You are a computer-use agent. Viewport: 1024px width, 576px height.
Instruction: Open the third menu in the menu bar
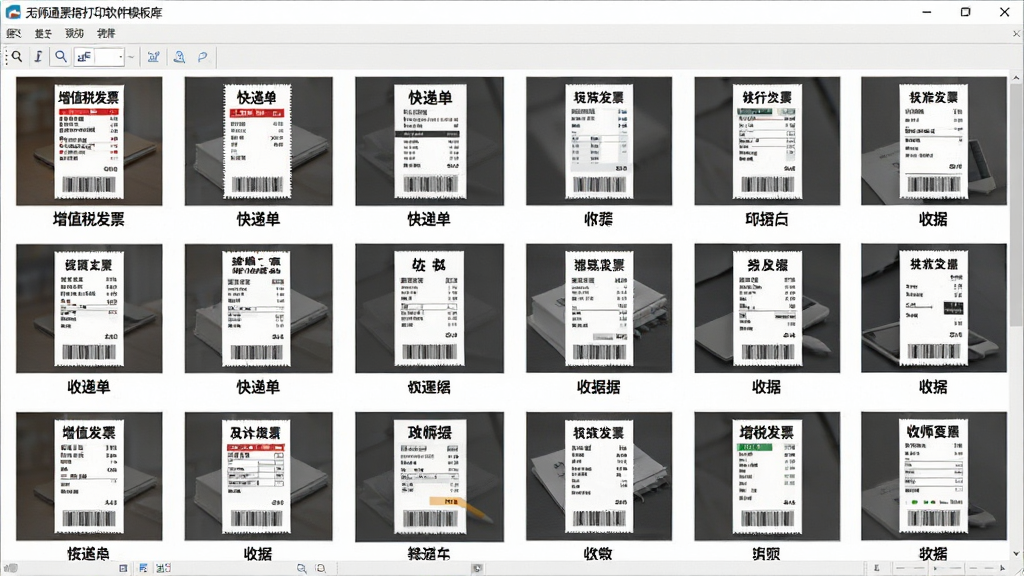pos(74,33)
